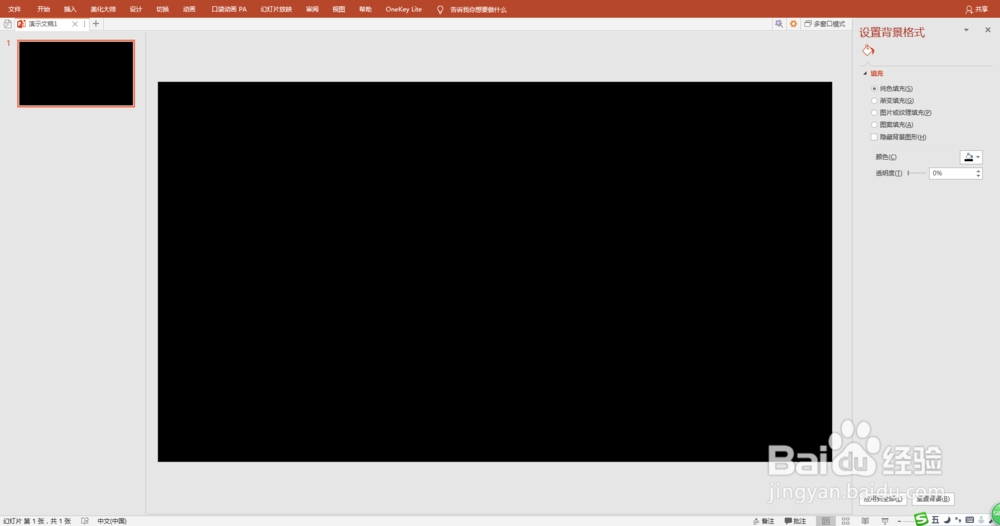
Task: Click the Sogou soft keyboard icon
Action: coord(969,520)
